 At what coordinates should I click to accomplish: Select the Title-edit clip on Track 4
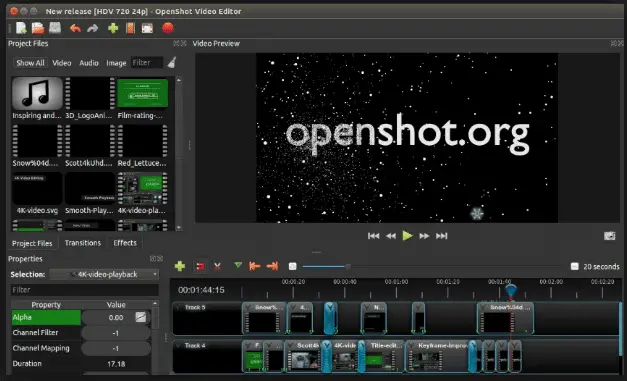click(384, 356)
